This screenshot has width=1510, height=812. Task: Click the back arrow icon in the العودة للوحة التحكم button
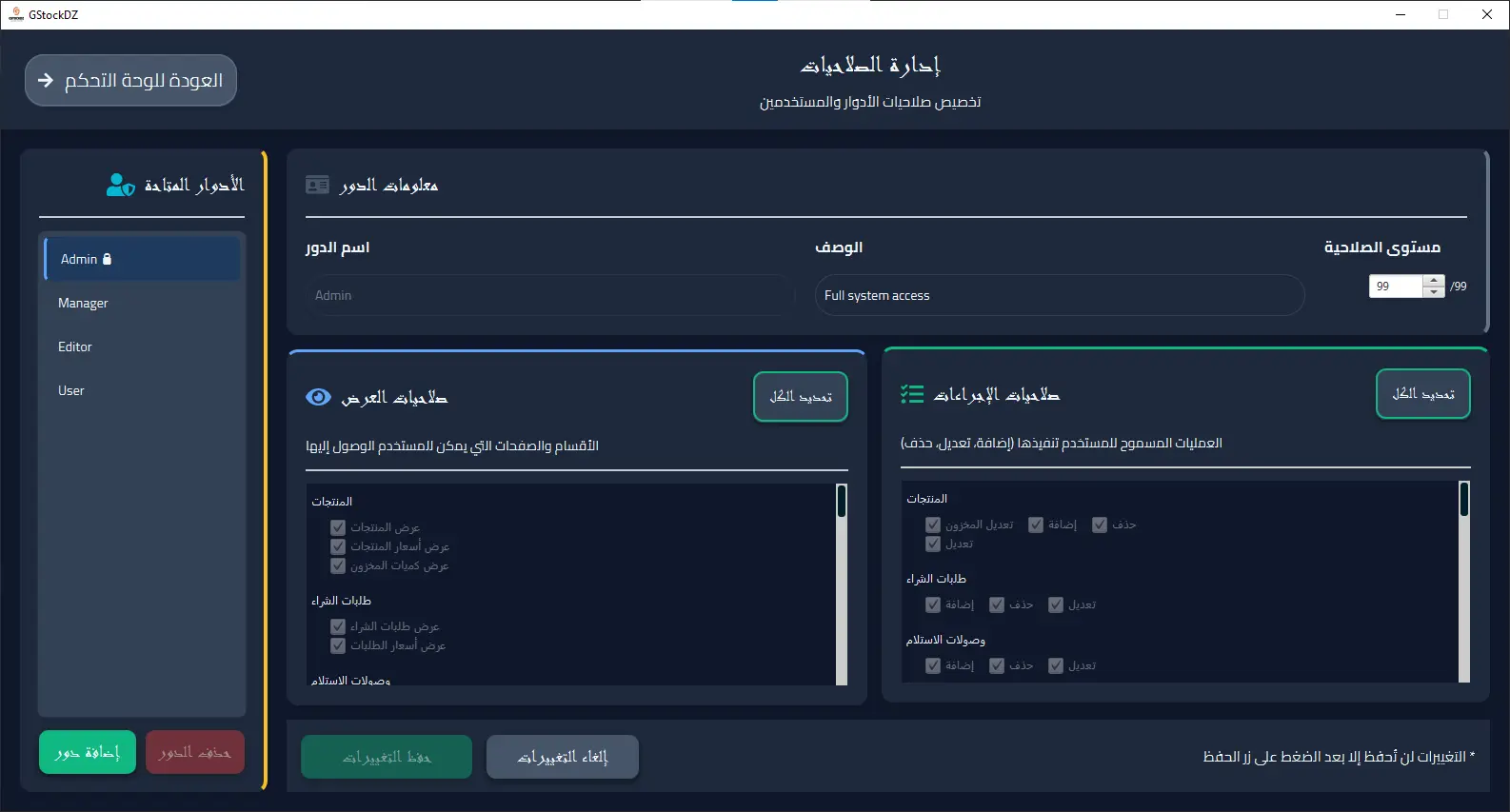tap(46, 81)
